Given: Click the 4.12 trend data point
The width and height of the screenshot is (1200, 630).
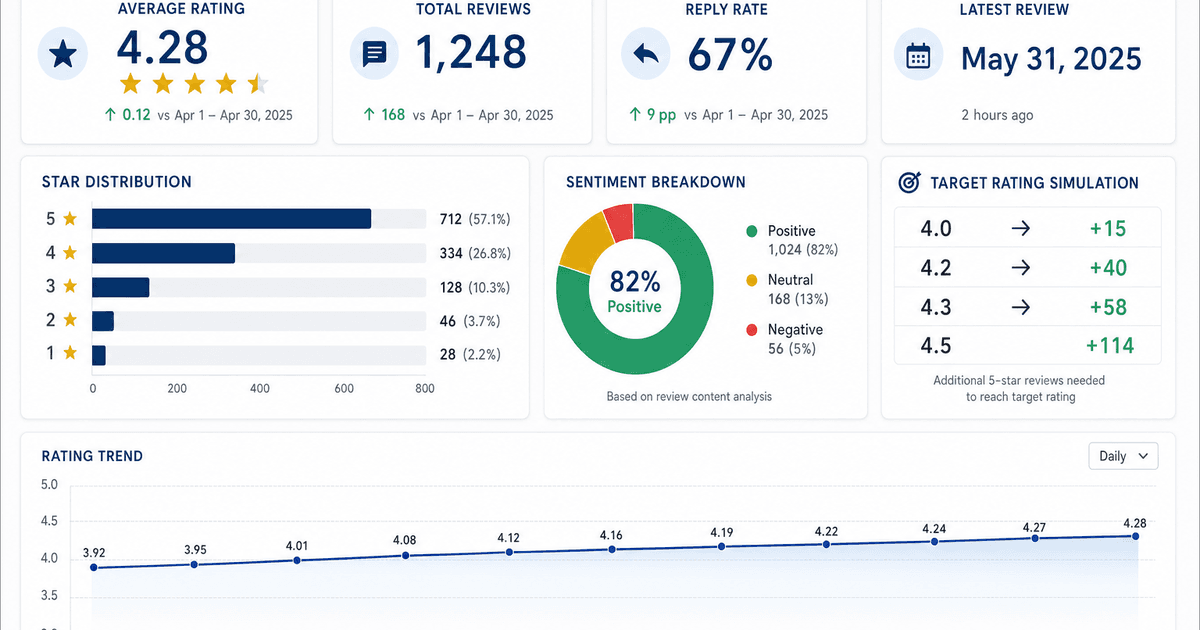Looking at the screenshot, I should 510,552.
